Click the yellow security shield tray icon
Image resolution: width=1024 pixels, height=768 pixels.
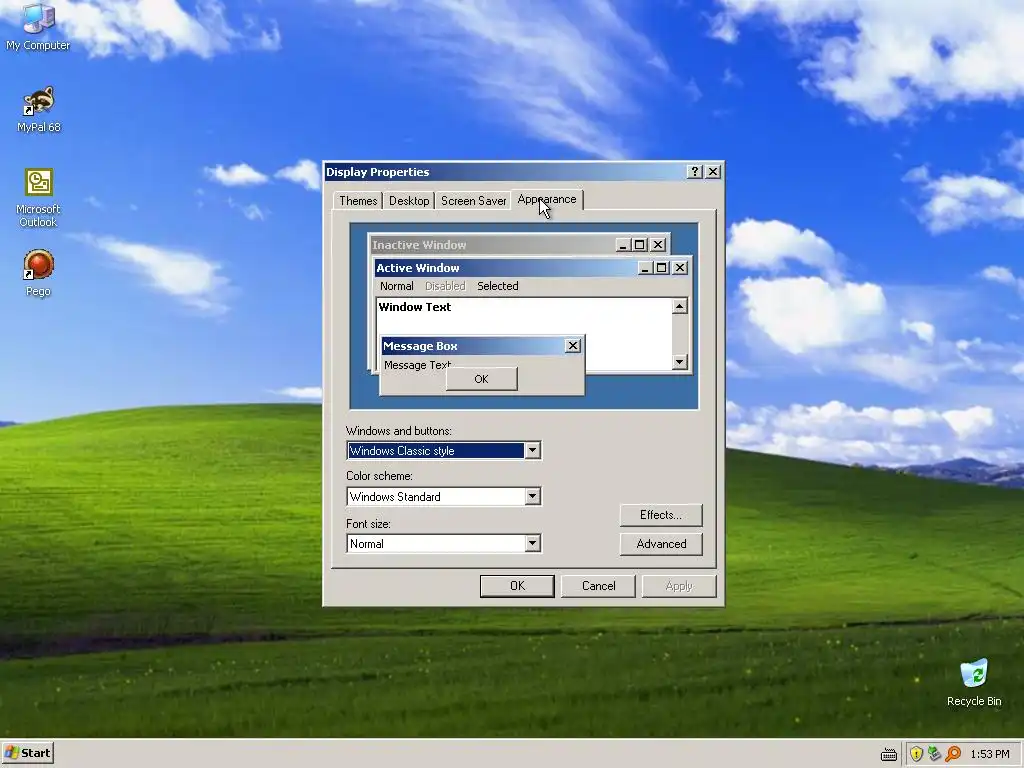916,754
